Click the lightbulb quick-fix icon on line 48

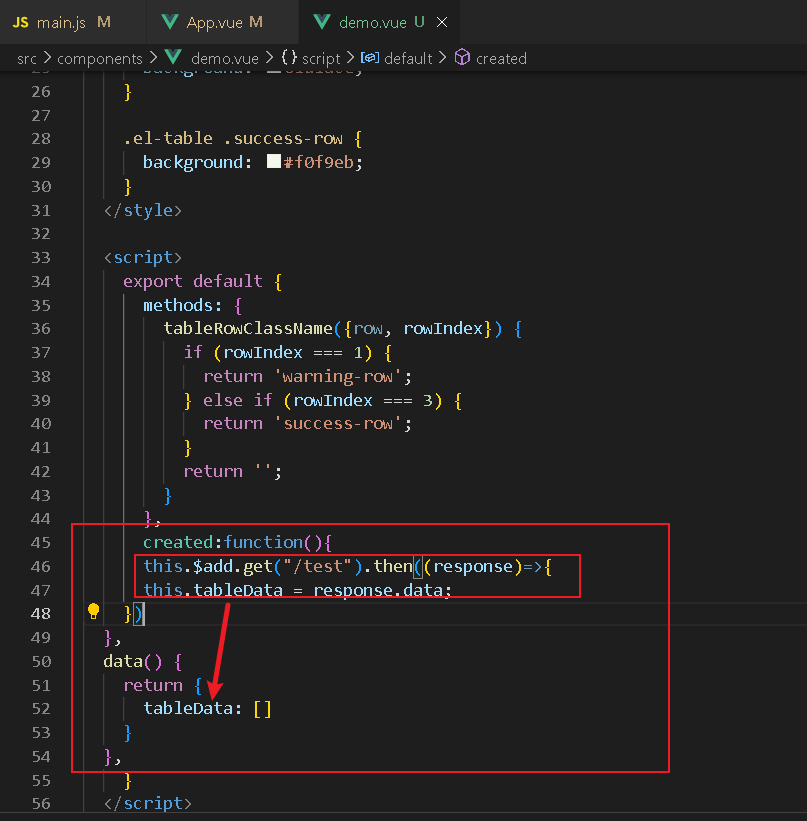click(x=94, y=612)
